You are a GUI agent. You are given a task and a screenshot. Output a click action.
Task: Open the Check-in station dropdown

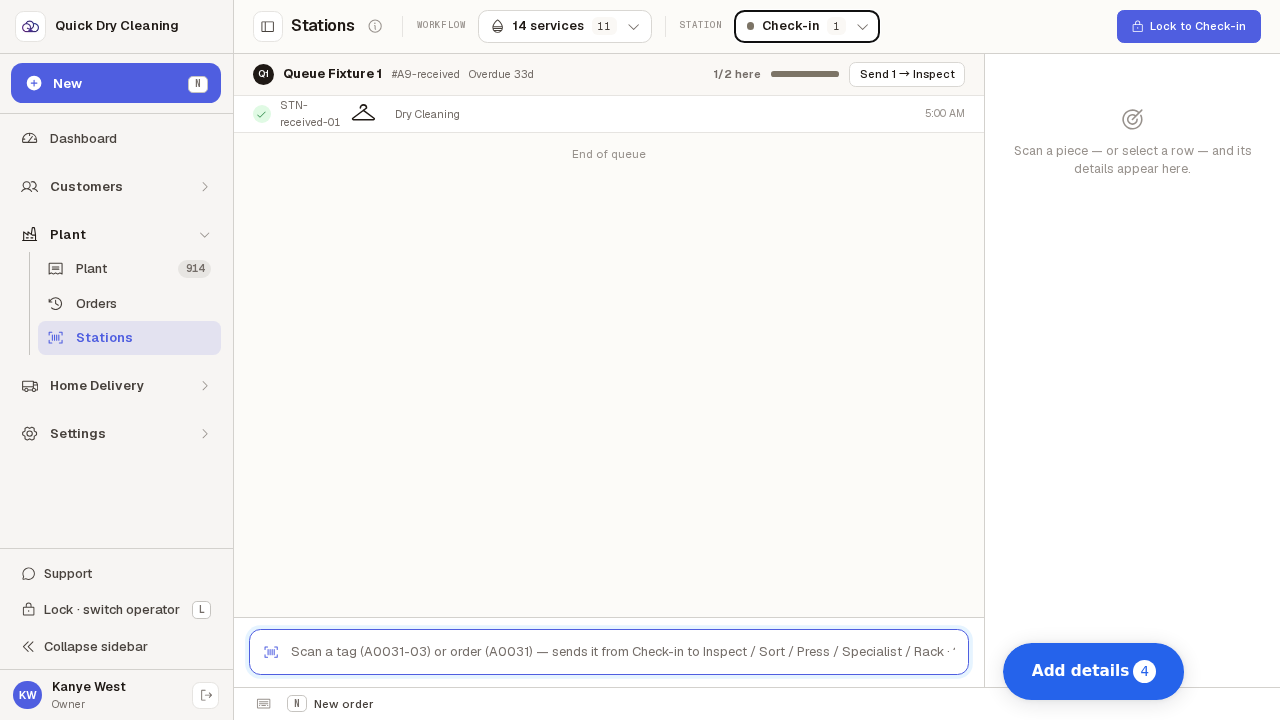[807, 26]
